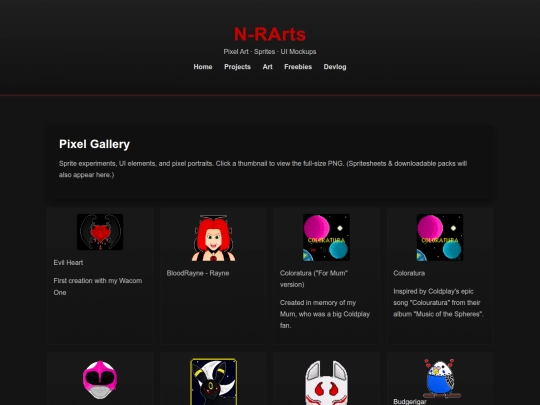Click the 'Budgerigar' caption

410,402
